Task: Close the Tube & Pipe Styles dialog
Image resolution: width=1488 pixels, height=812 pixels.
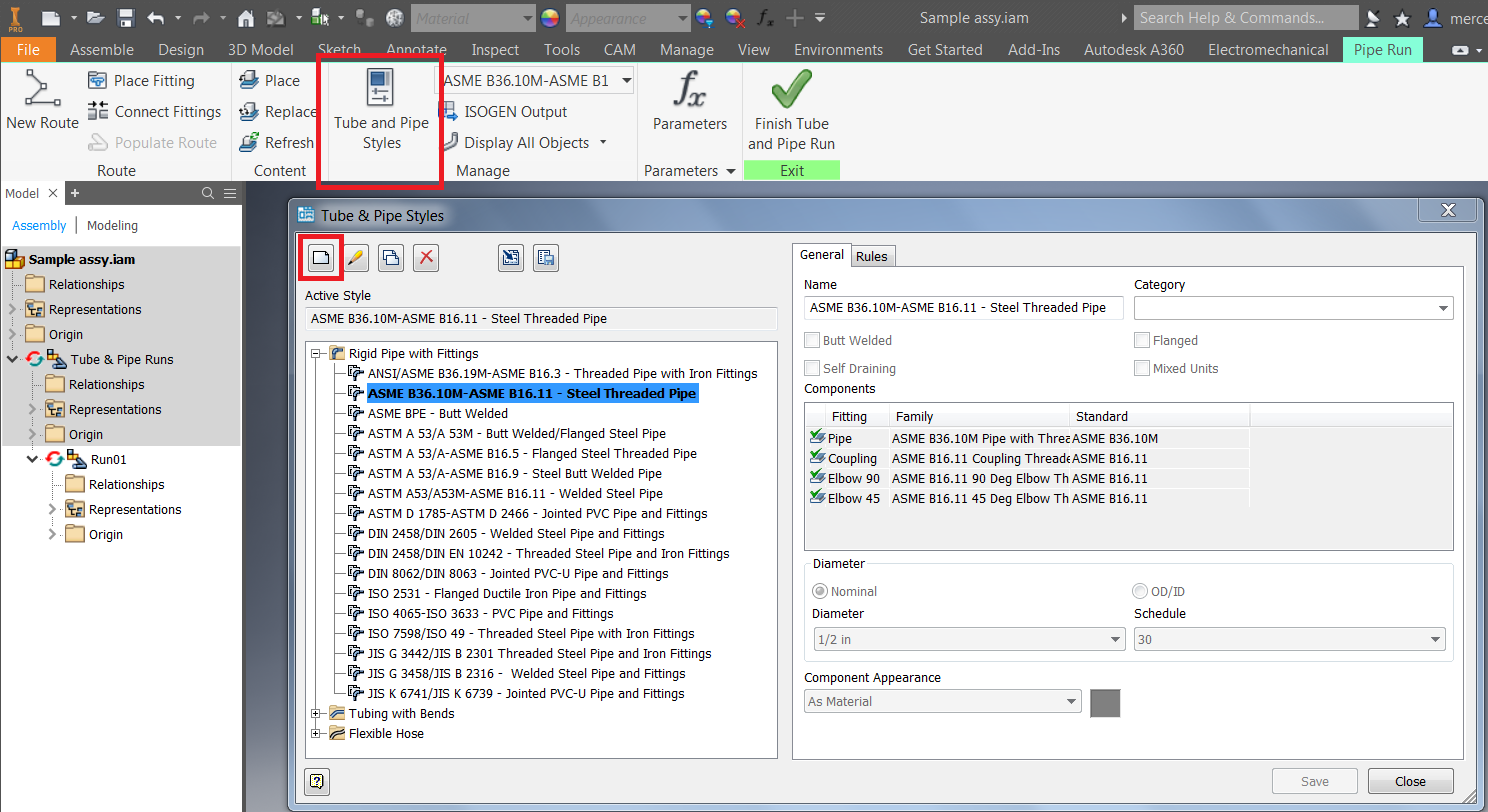Action: pos(1410,781)
